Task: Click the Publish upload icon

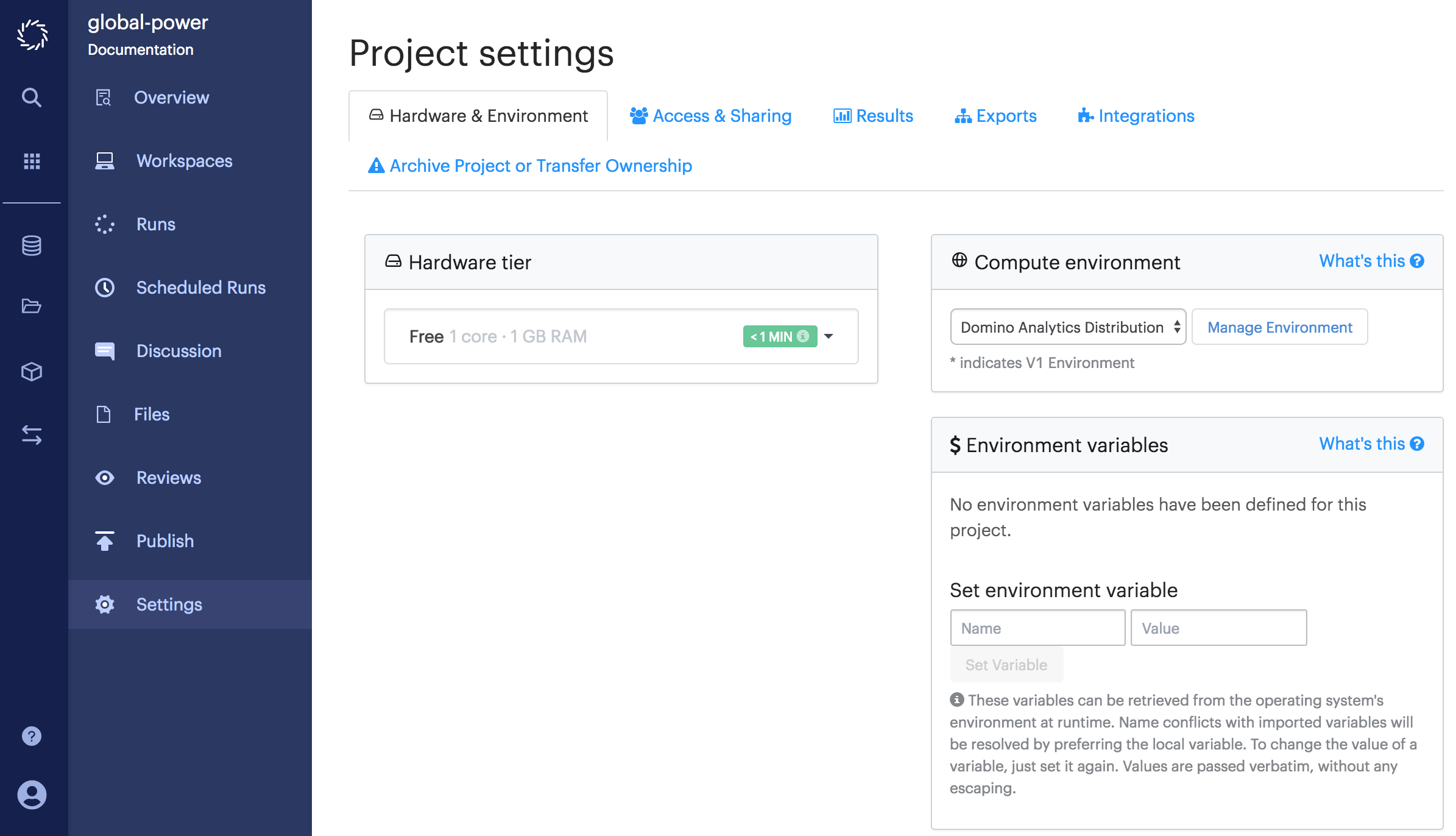Action: [105, 541]
